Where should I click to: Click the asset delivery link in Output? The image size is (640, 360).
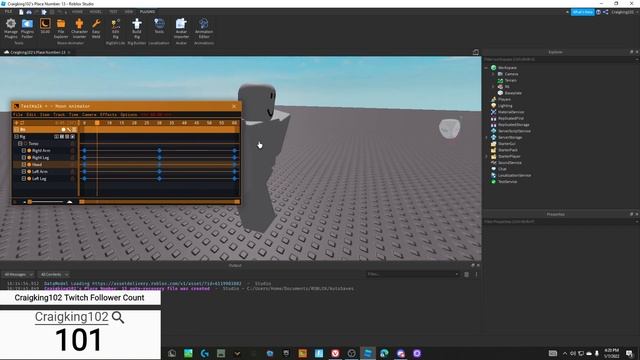tap(167, 283)
